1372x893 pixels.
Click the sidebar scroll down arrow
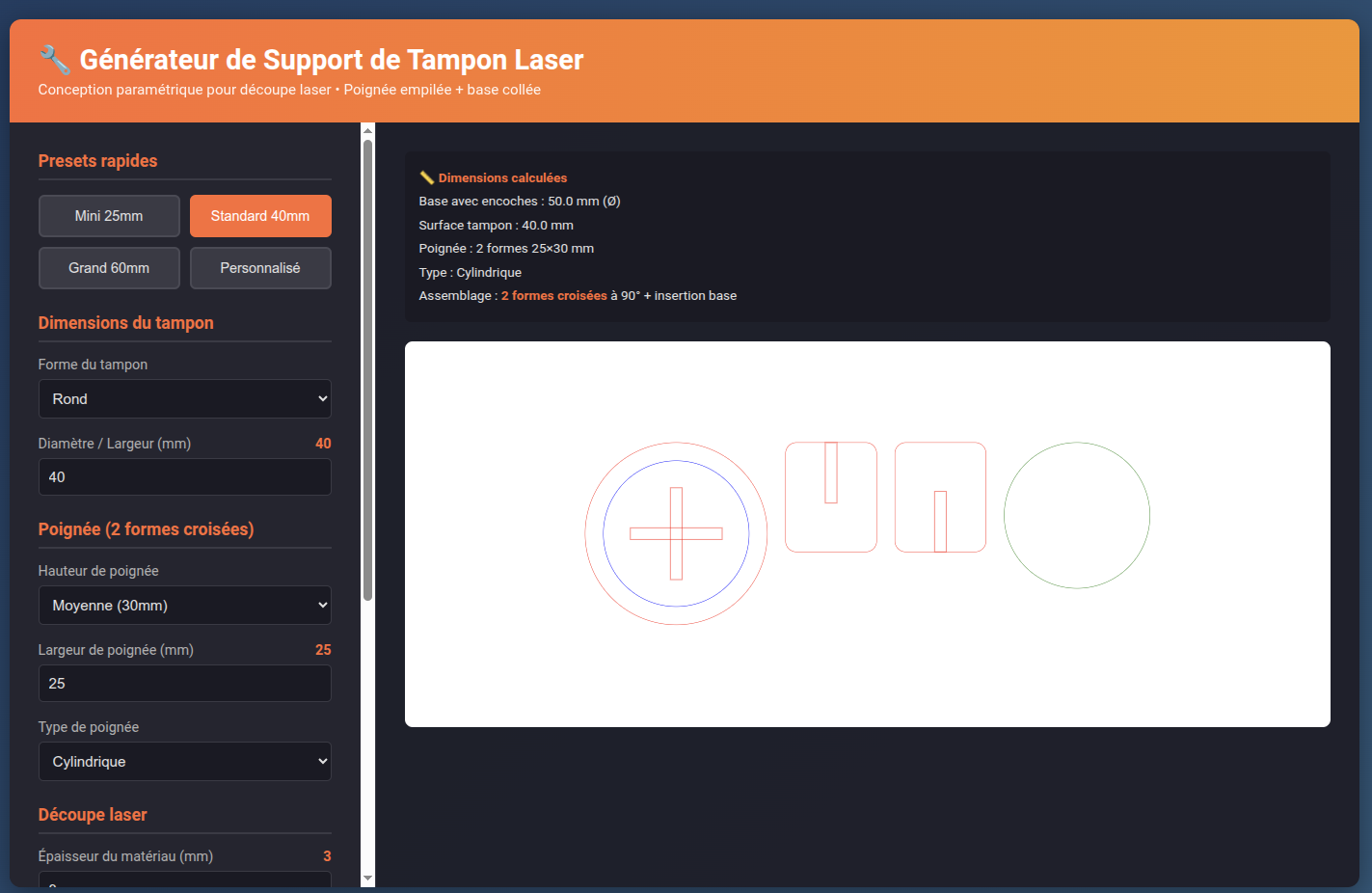coord(367,879)
